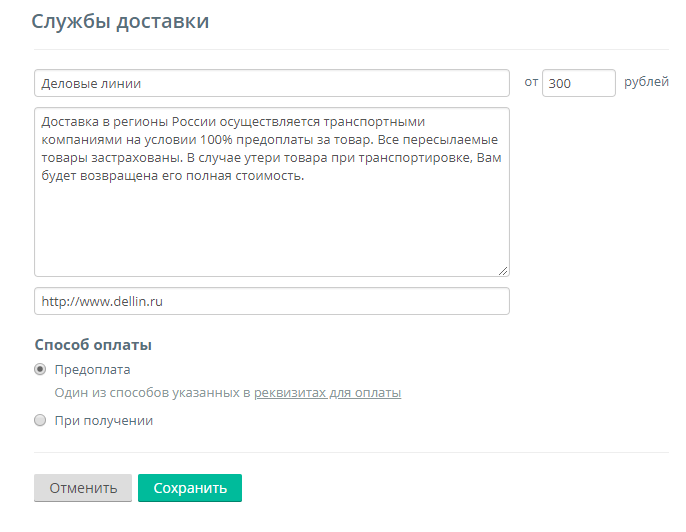Click the blank area inside the description textarea
The width and height of the screenshot is (686, 532).
[271, 228]
